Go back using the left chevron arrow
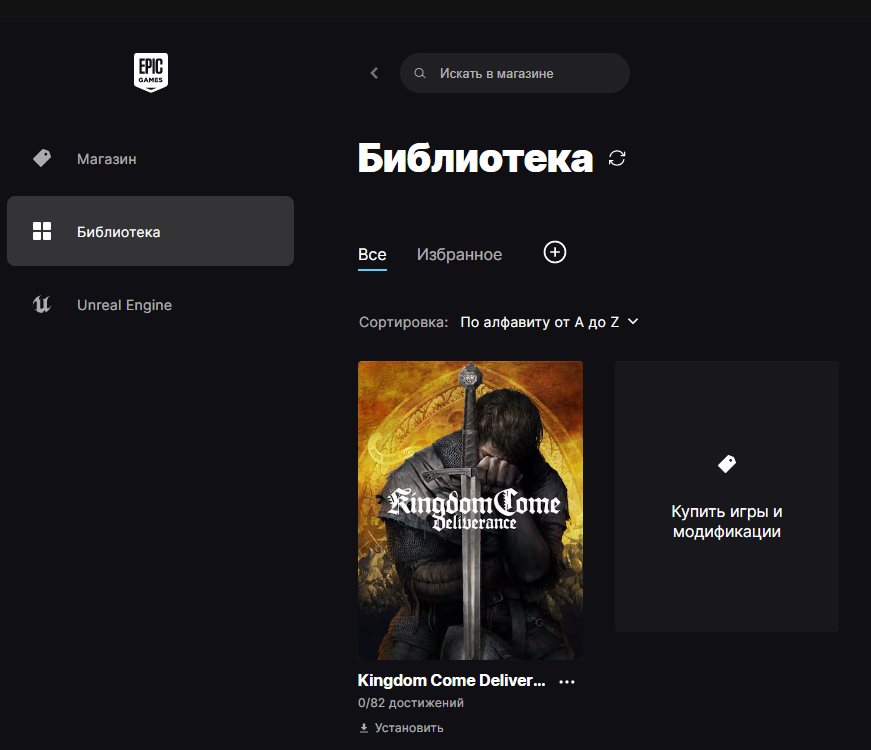871x750 pixels. coord(374,73)
